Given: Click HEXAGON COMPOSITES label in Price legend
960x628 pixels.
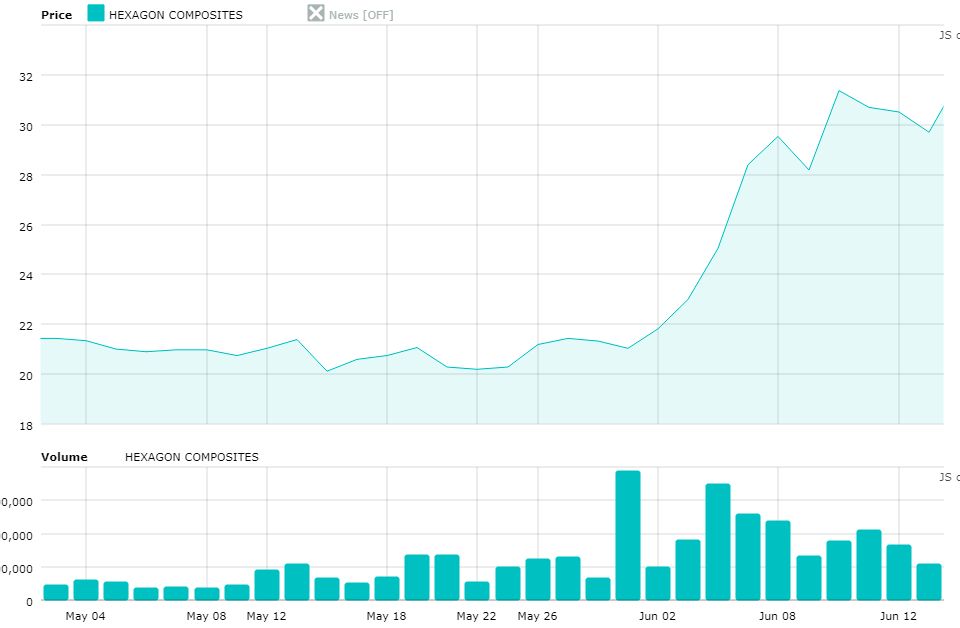Looking at the screenshot, I should click(x=175, y=15).
